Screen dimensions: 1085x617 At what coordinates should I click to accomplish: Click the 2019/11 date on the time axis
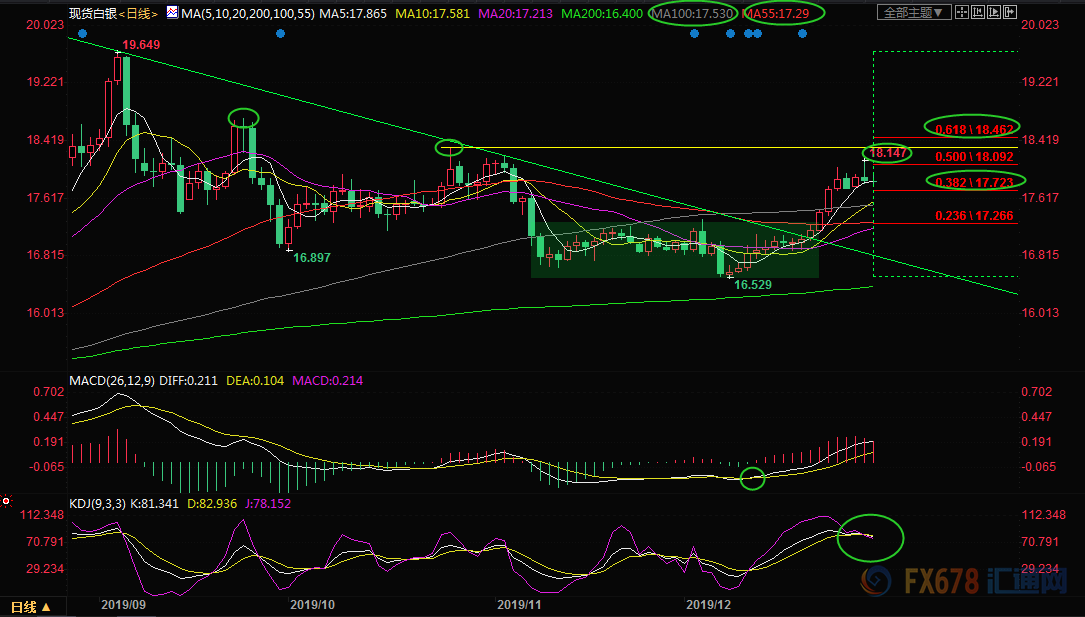pyautogui.click(x=517, y=605)
